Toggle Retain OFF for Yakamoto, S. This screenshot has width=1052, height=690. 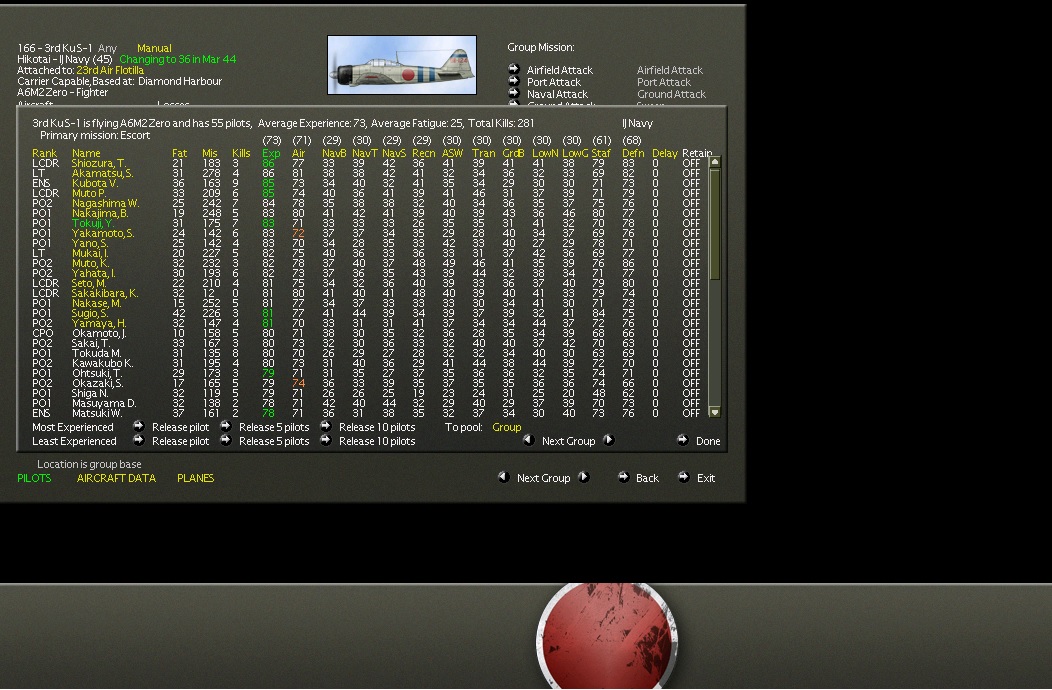point(691,234)
